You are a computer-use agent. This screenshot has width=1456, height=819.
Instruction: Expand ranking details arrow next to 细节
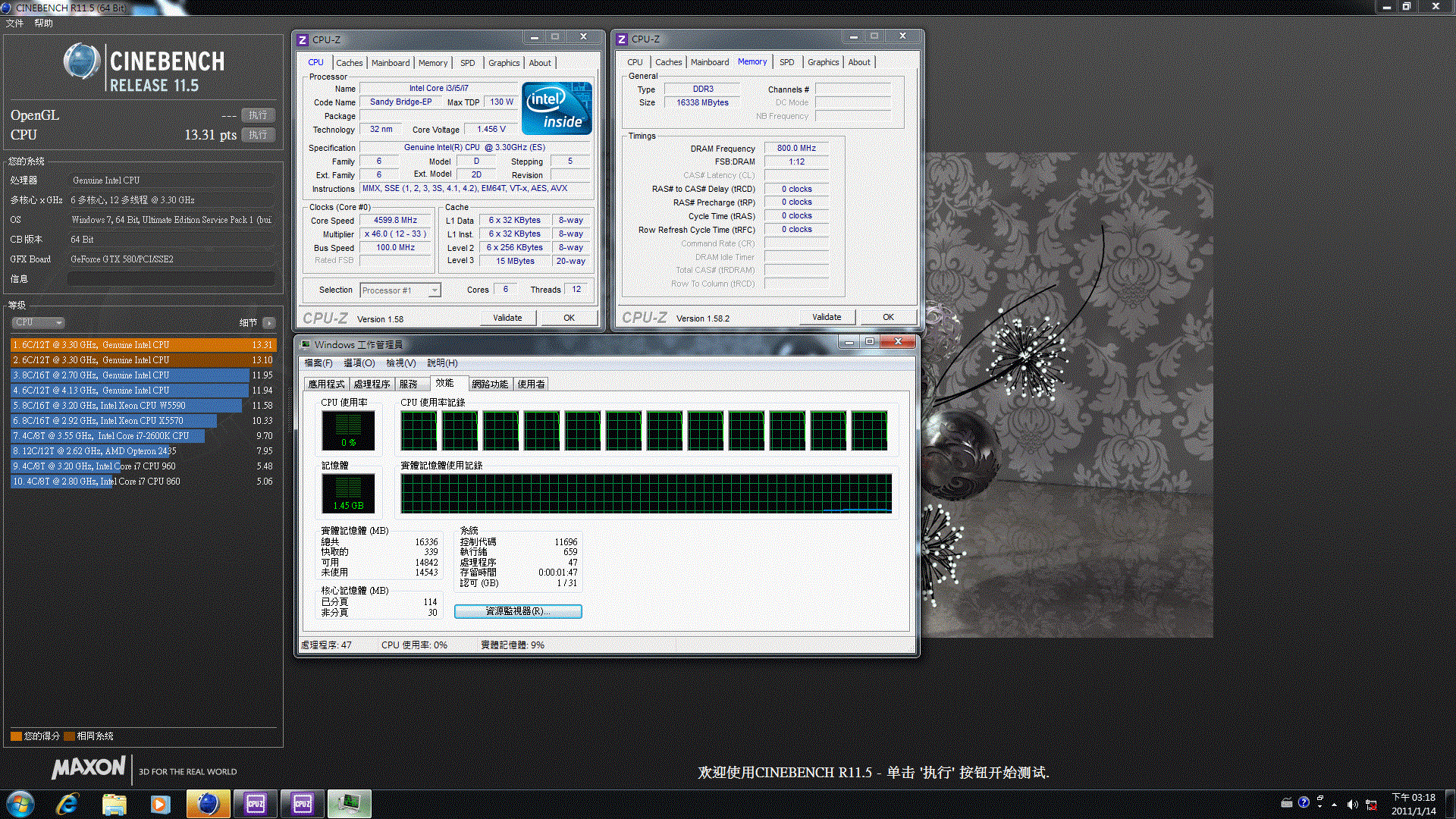point(268,322)
